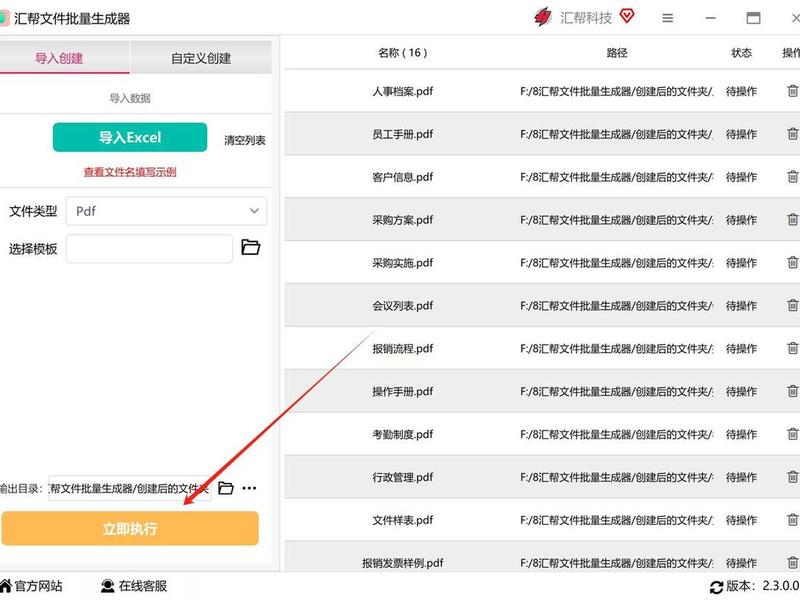Click the red VIP diamond icon
Viewport: 800px width, 600px height.
tap(627, 16)
